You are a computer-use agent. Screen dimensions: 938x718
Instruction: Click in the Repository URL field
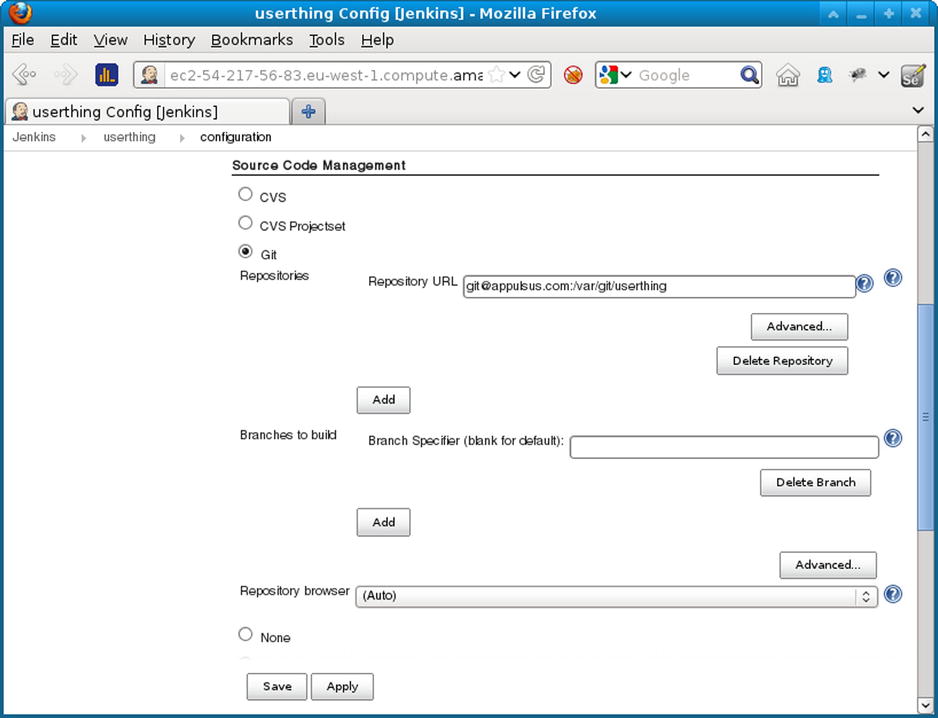[x=659, y=287]
